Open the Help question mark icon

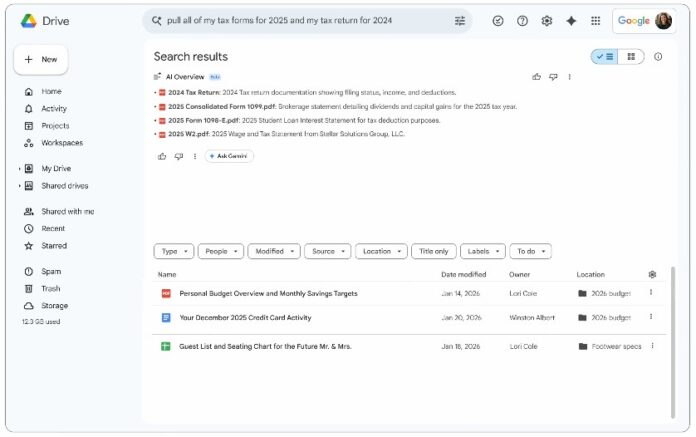522,21
